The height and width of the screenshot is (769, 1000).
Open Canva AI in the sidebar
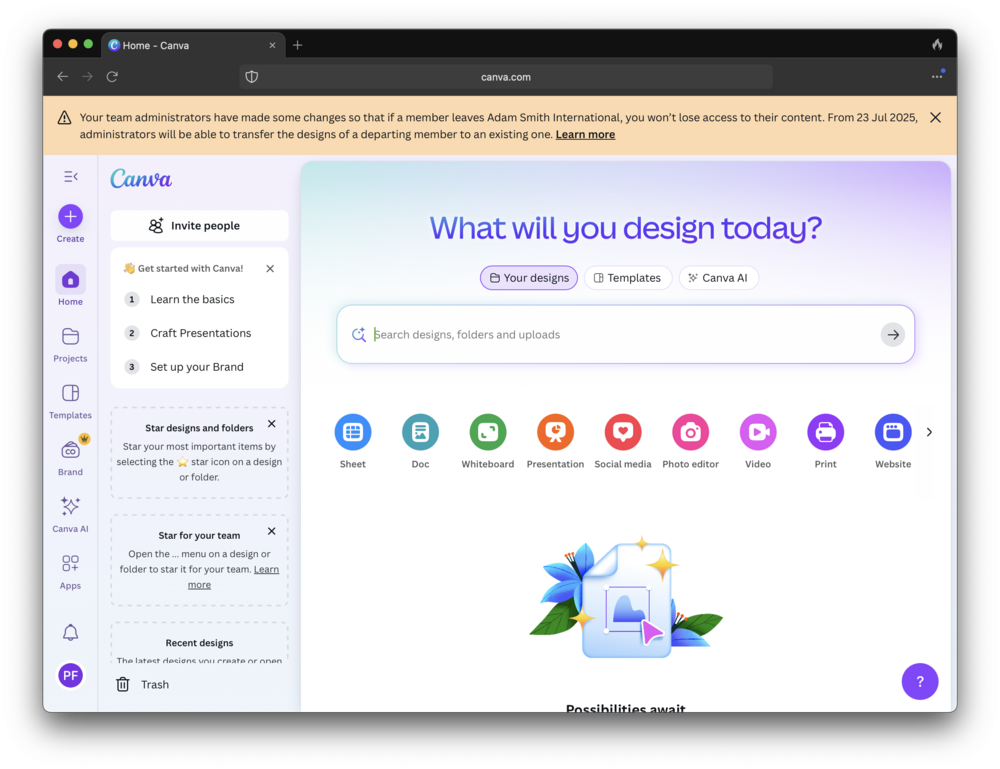tap(70, 507)
